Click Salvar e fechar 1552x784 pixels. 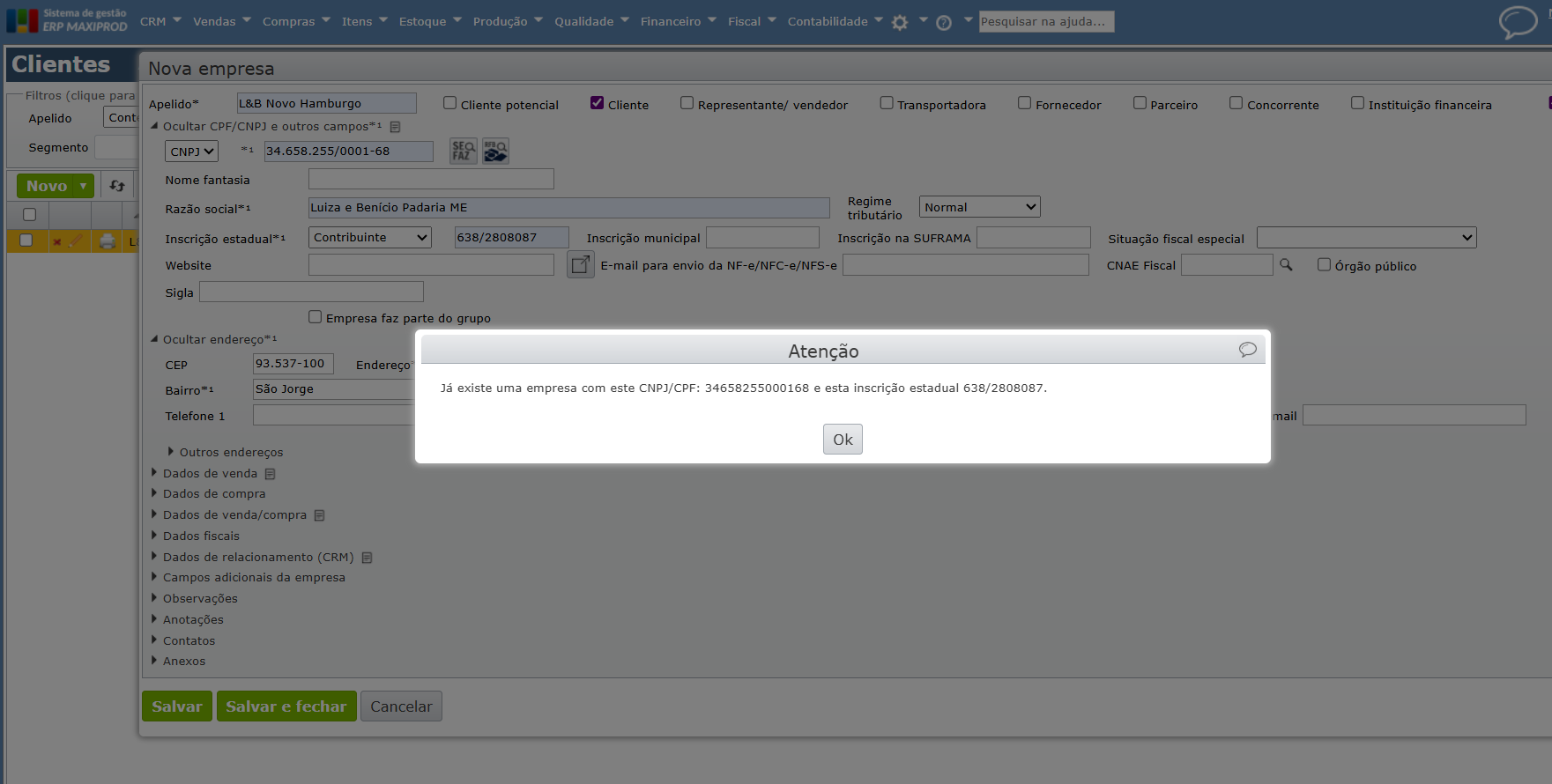coord(286,706)
